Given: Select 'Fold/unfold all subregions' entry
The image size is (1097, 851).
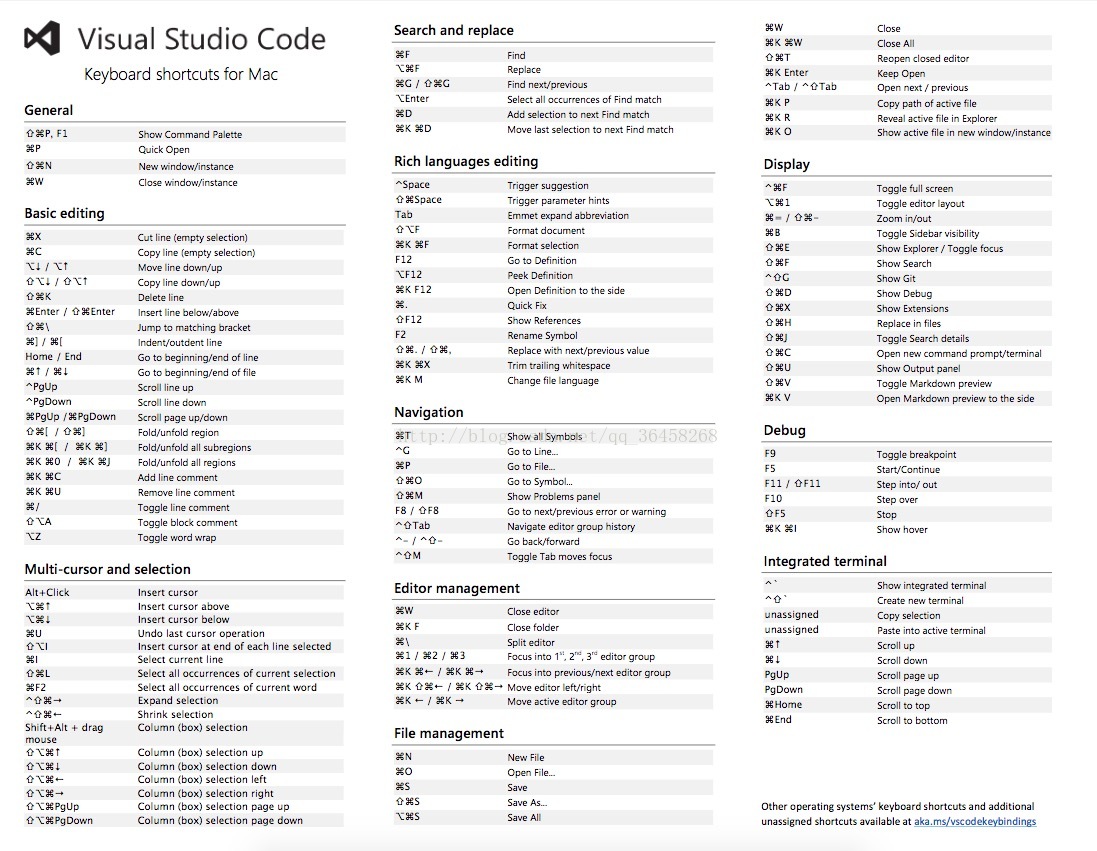Looking at the screenshot, I should tap(194, 447).
